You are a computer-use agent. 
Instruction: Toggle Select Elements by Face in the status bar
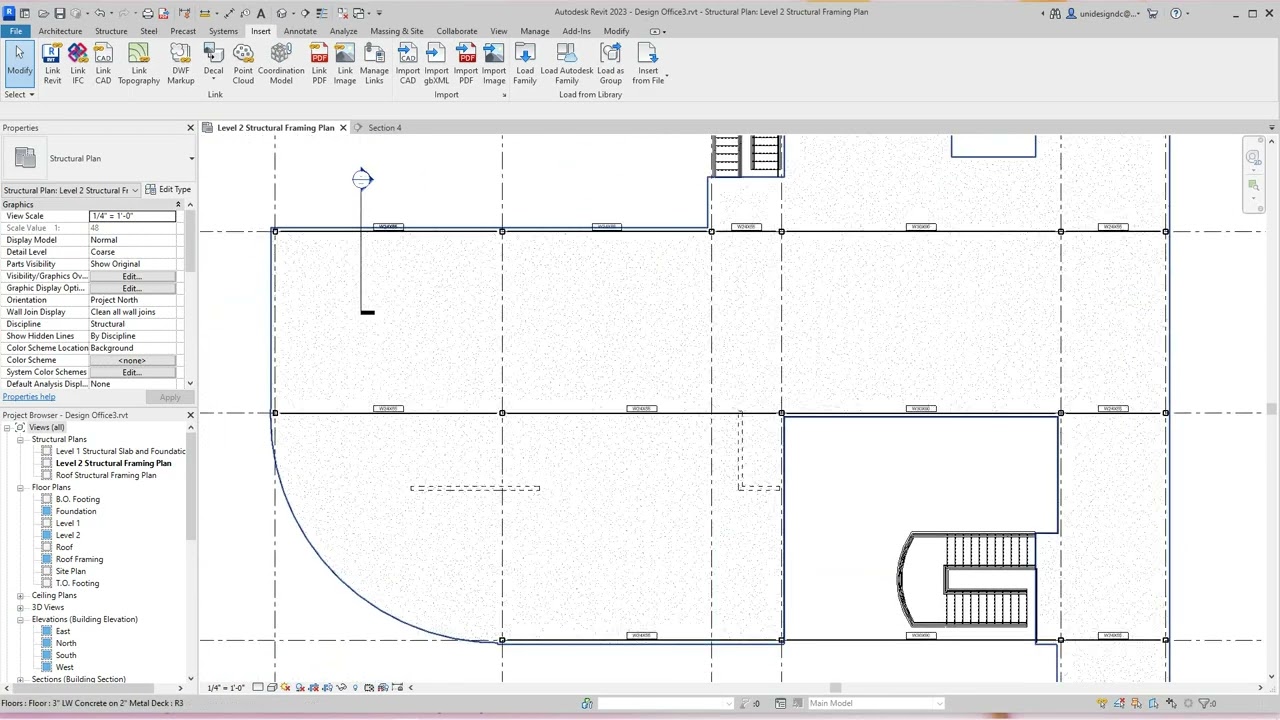(1154, 703)
